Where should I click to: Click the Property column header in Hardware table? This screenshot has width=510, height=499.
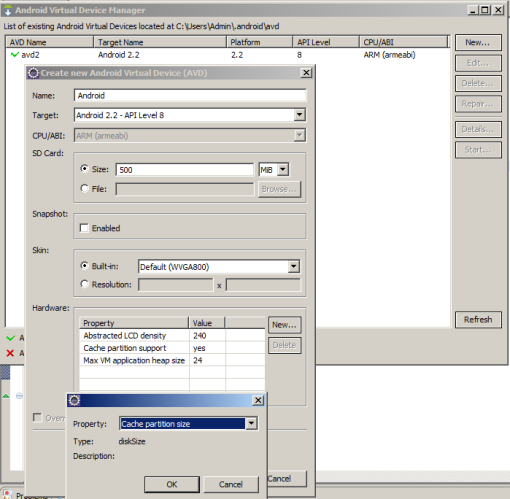click(134, 323)
